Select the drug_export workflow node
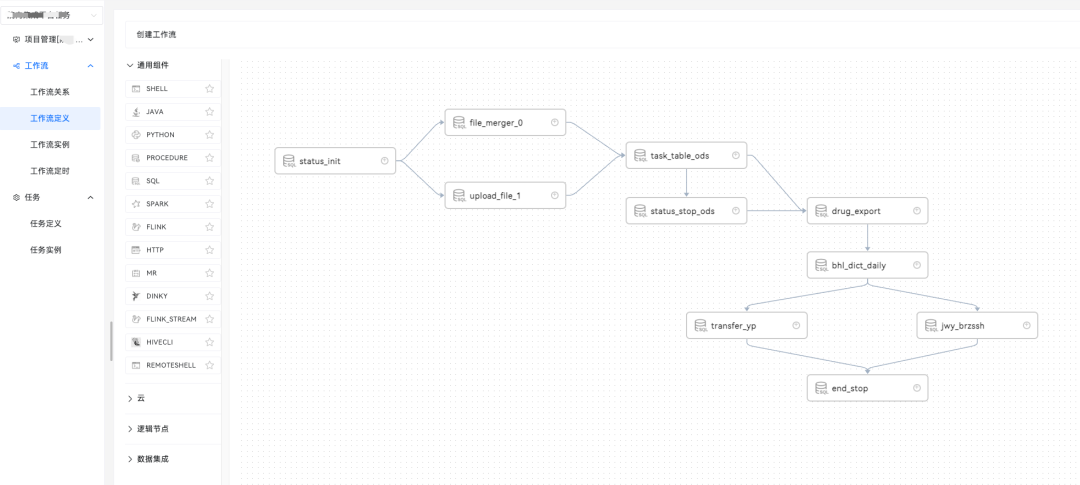The height and width of the screenshot is (485, 1080). coord(866,211)
